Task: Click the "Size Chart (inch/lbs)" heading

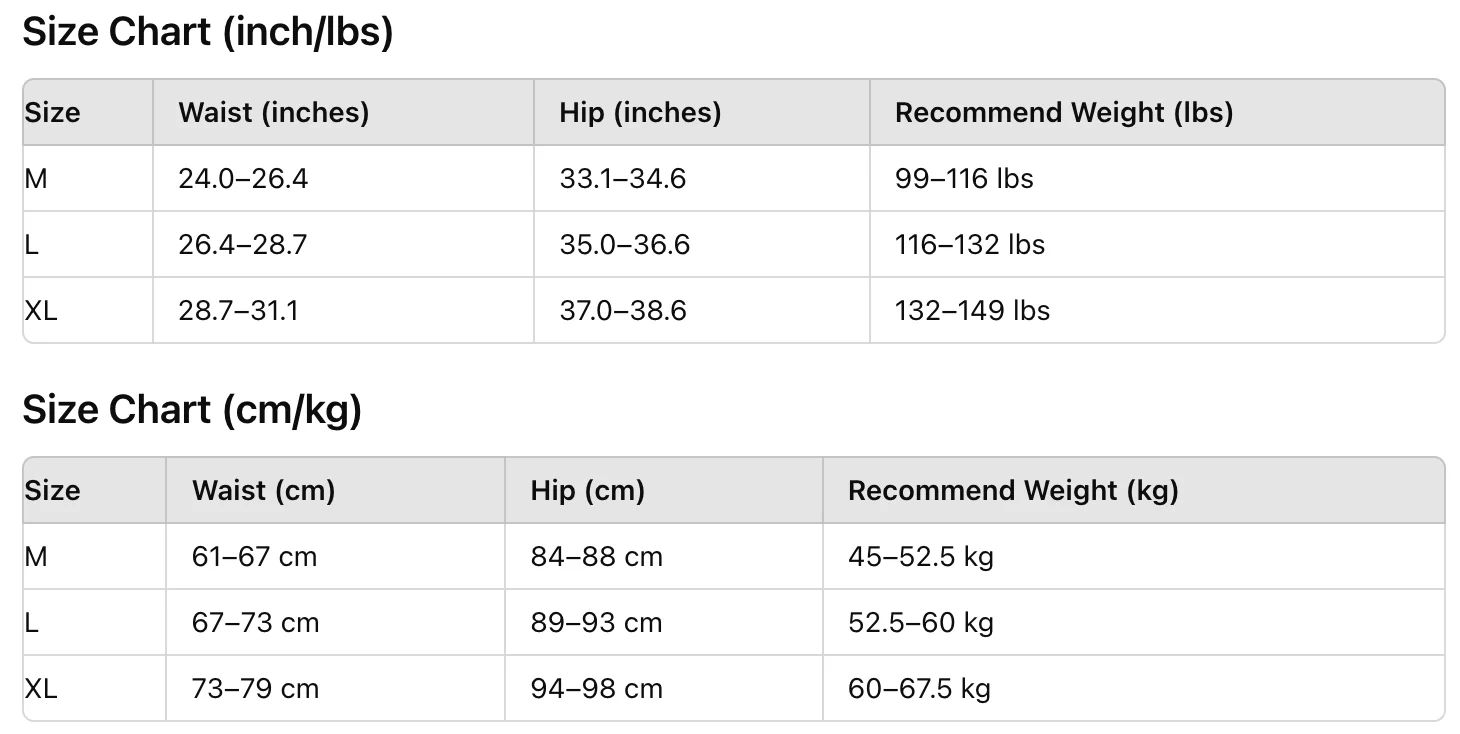Action: click(208, 33)
